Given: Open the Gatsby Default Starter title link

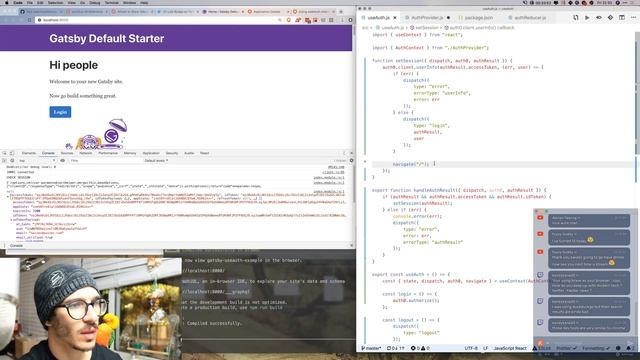Looking at the screenshot, I should [107, 38].
